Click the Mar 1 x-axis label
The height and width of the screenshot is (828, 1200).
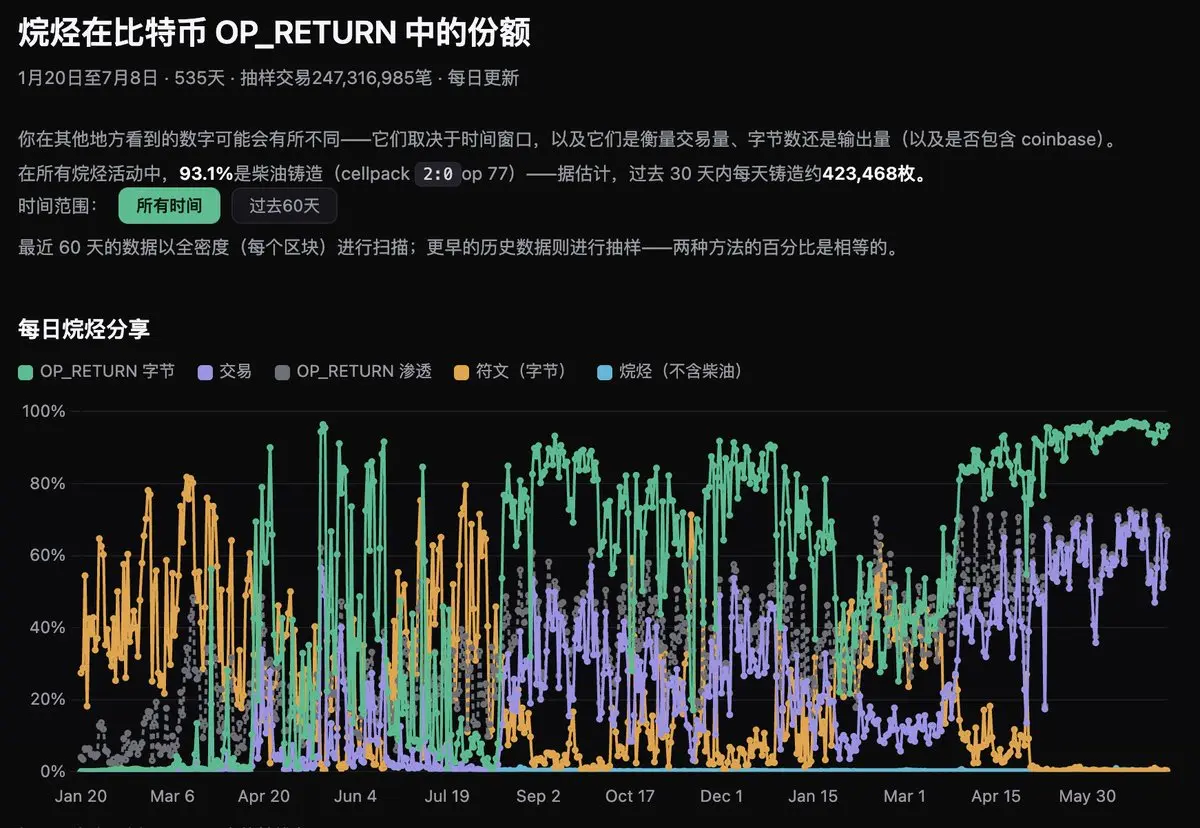tap(904, 796)
